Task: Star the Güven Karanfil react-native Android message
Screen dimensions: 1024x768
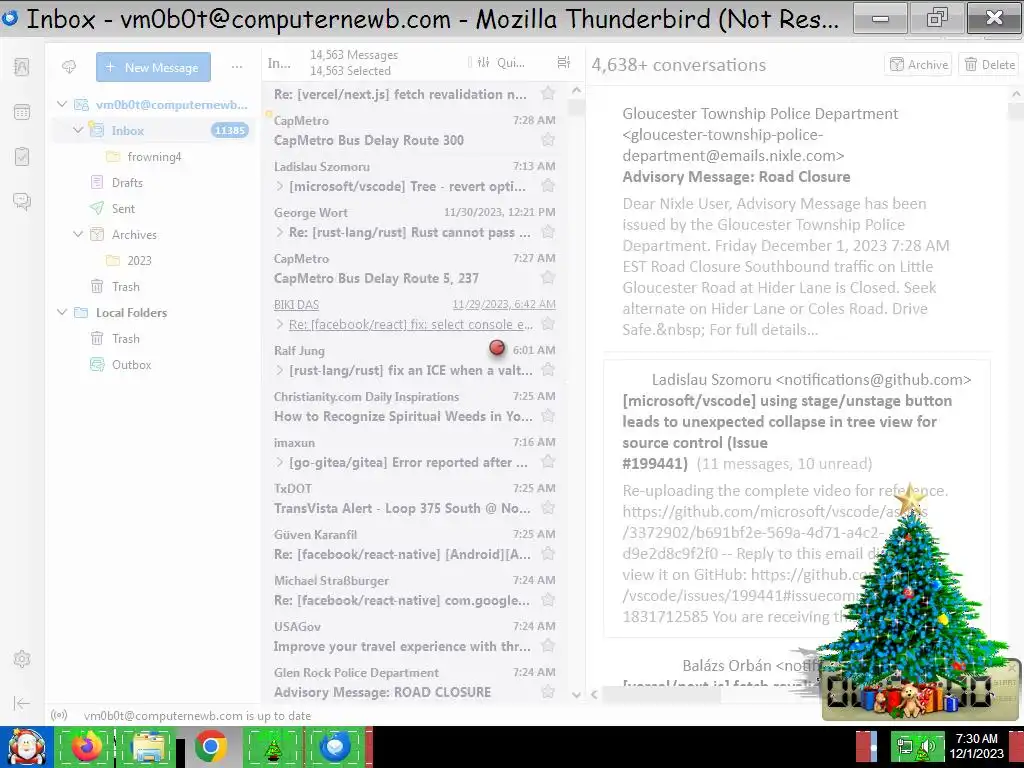Action: click(x=548, y=554)
